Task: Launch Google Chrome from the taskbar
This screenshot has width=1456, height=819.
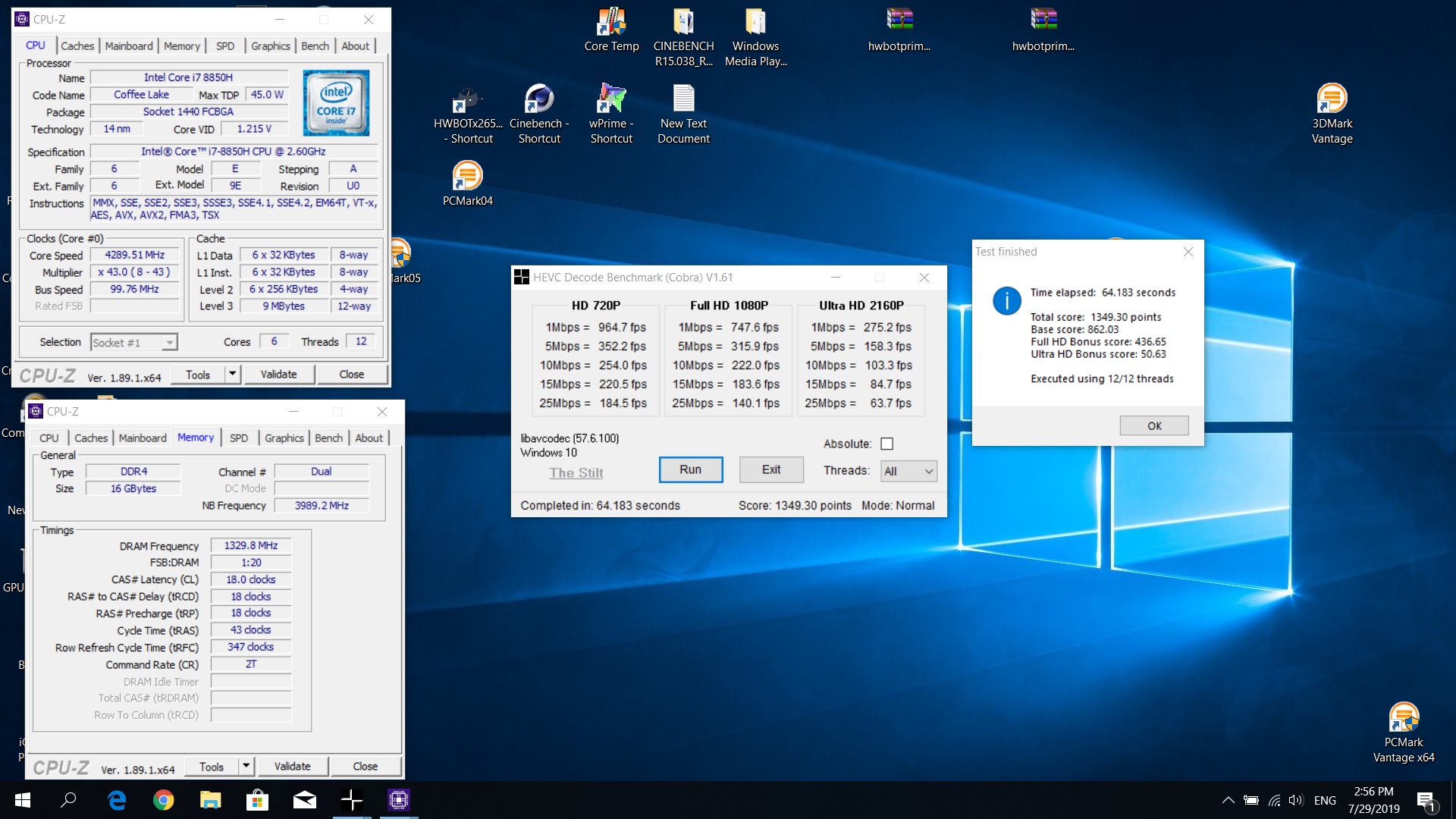Action: [x=163, y=800]
